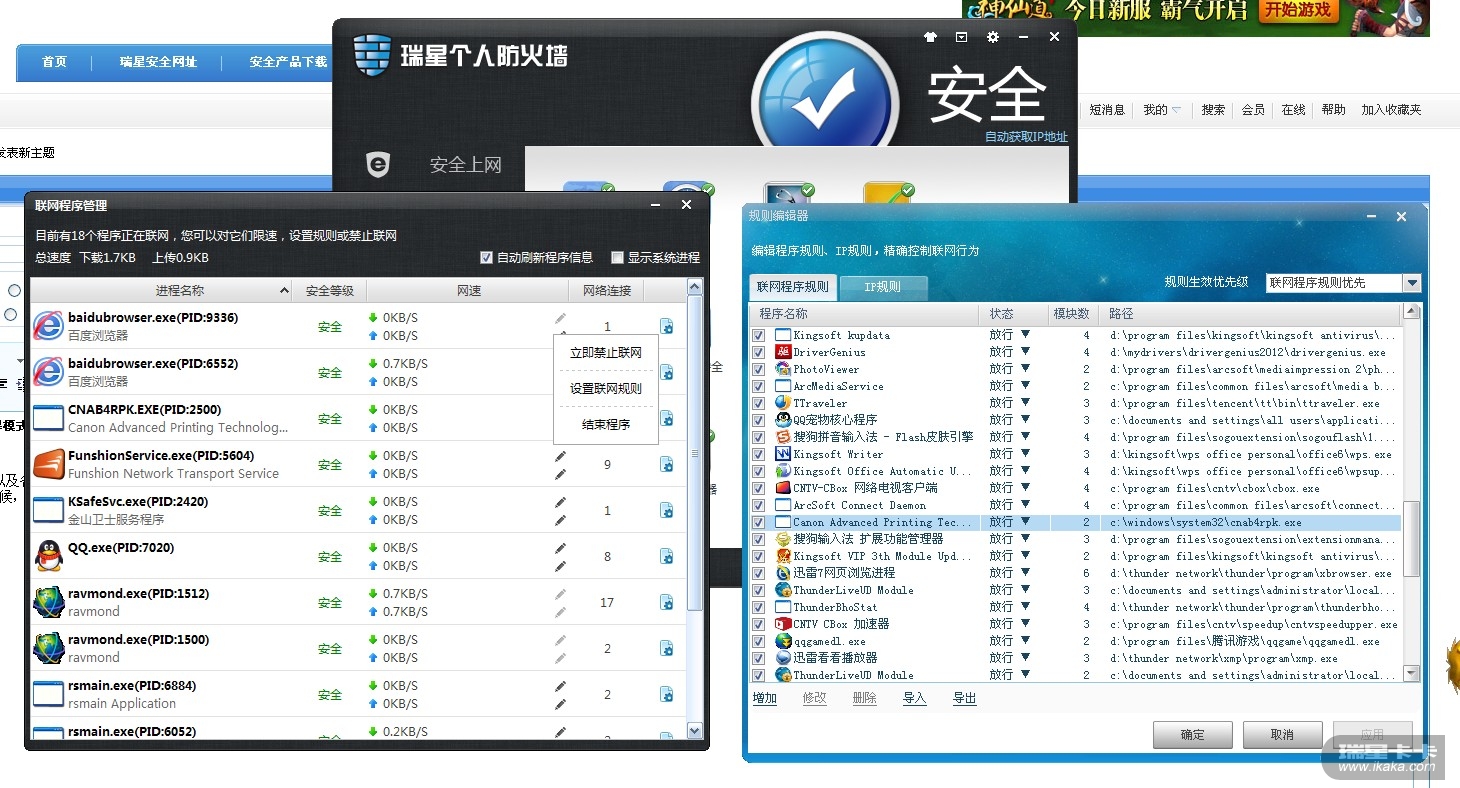Click the Kingsoft Writer W icon in rule list
Image resolution: width=1460 pixels, height=788 pixels.
click(x=783, y=454)
